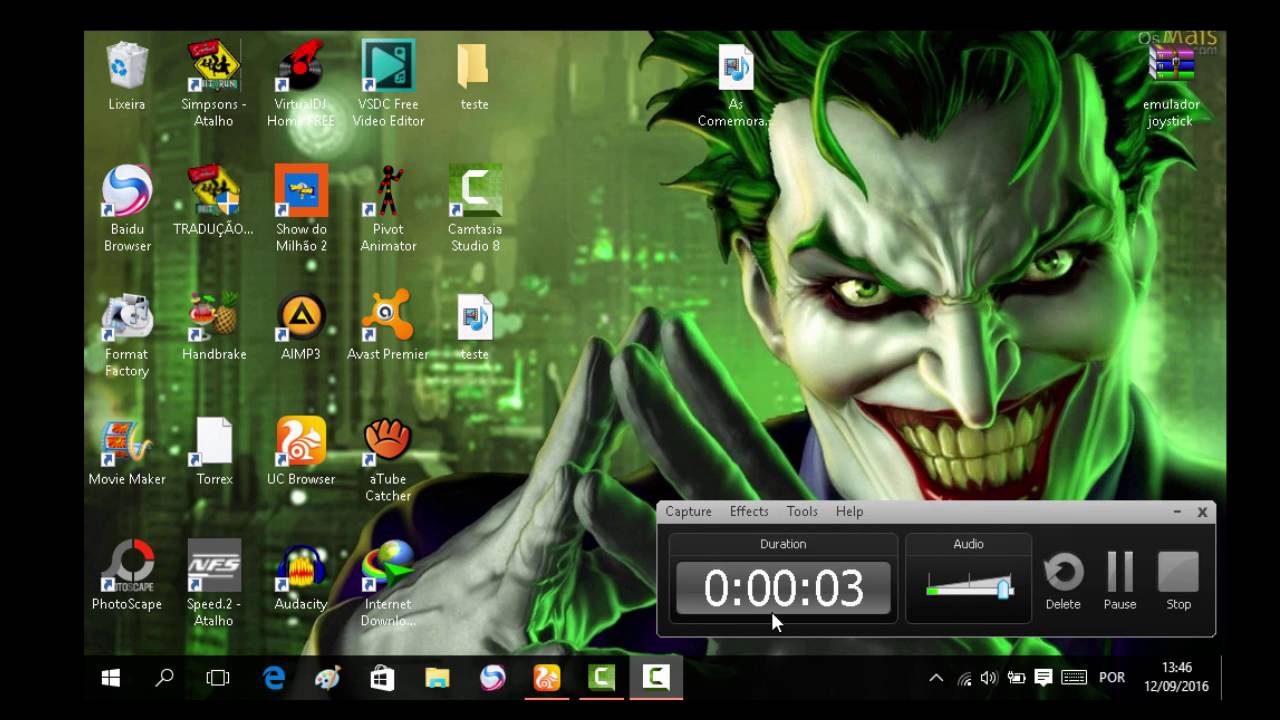Image resolution: width=1280 pixels, height=720 pixels.
Task: Open the Lixeira recycle bin icon
Action: pyautogui.click(x=127, y=77)
